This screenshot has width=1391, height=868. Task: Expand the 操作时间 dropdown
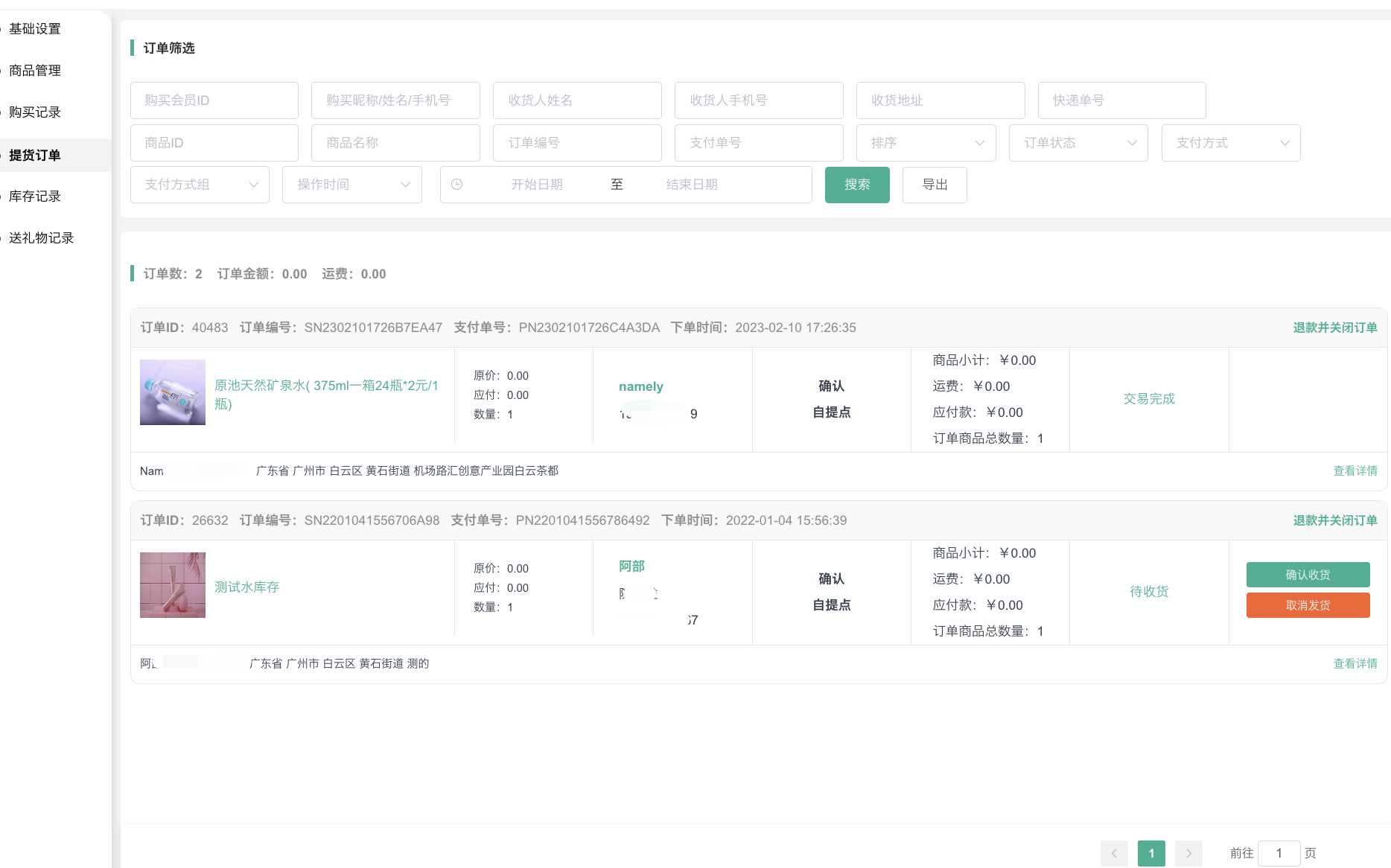351,185
